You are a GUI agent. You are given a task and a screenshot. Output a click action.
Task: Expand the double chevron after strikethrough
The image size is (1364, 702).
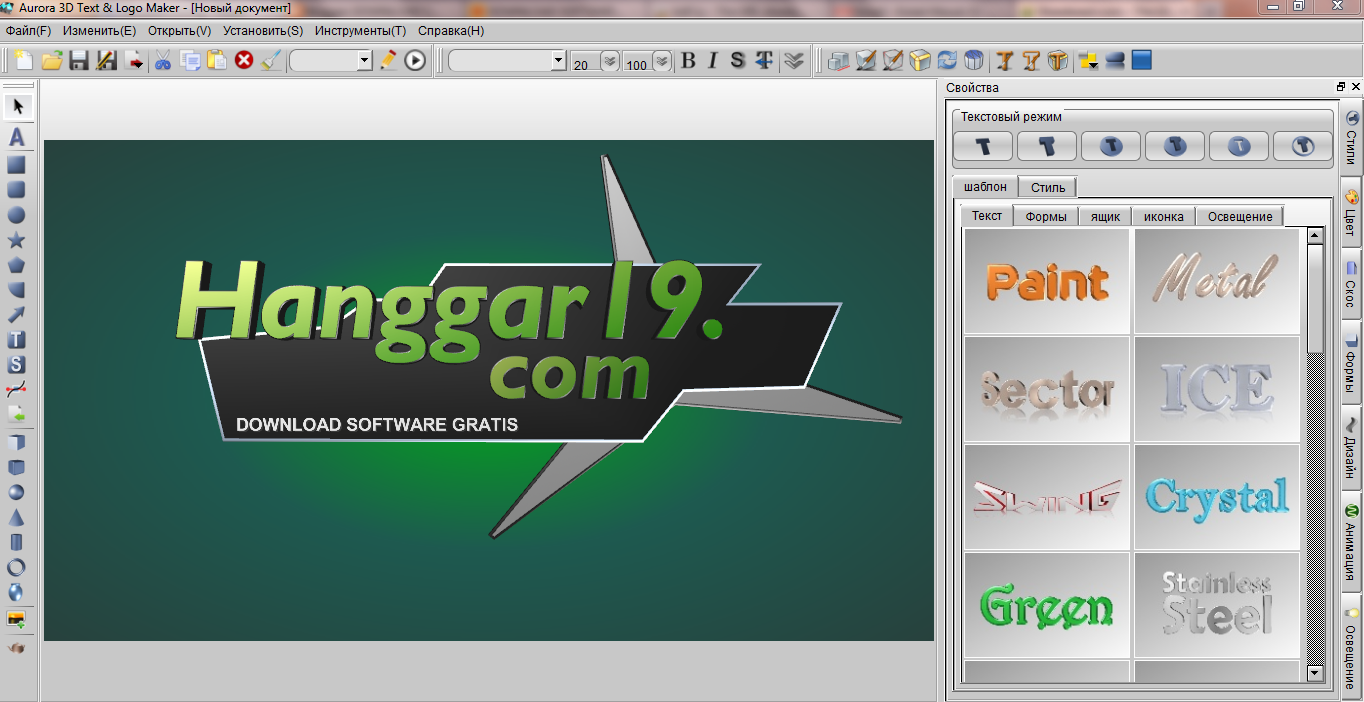click(794, 61)
